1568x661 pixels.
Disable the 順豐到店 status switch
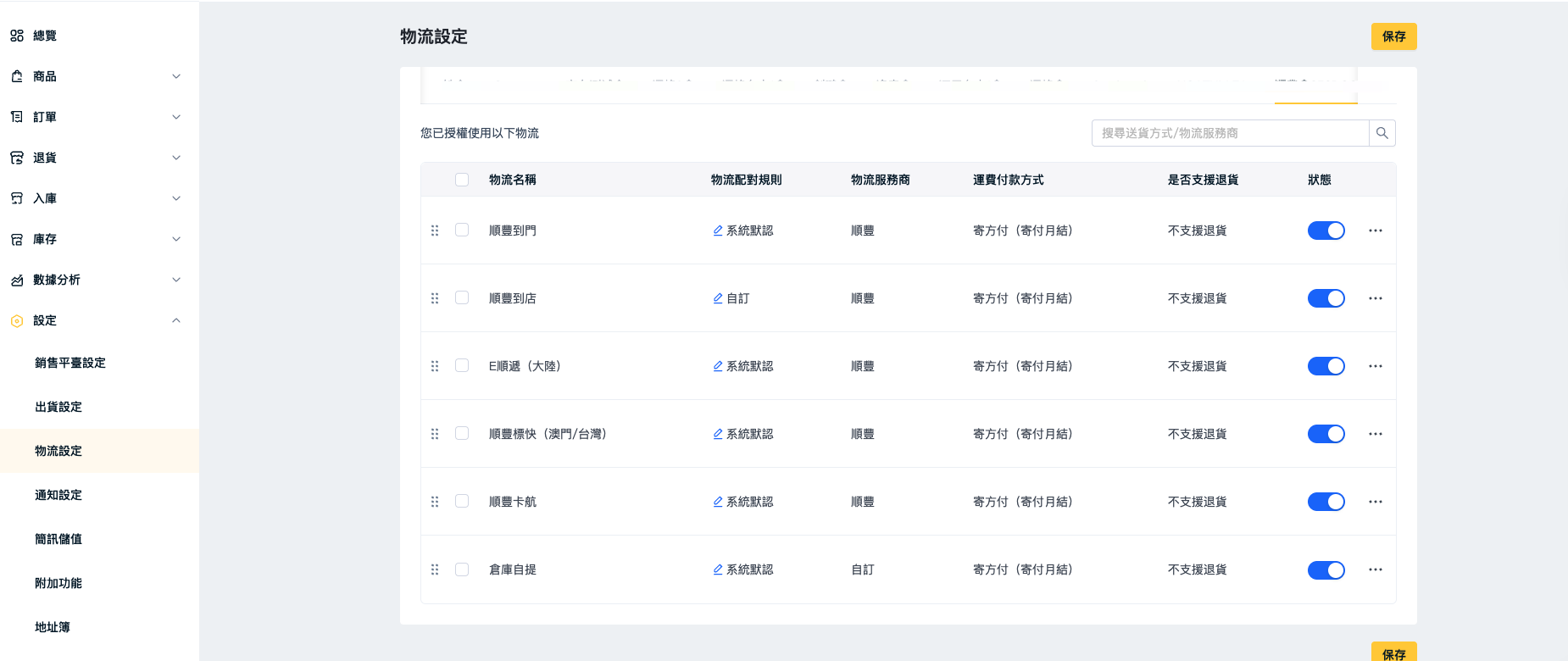pos(1326,298)
